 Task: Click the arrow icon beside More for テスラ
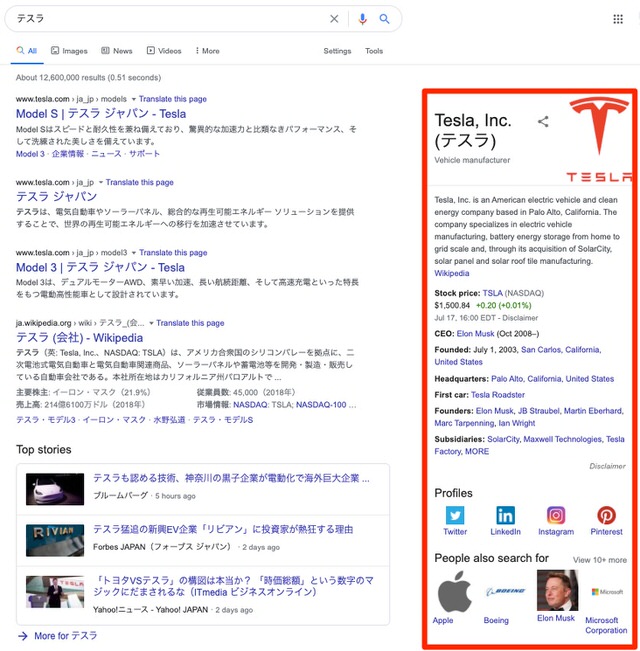[x=23, y=636]
